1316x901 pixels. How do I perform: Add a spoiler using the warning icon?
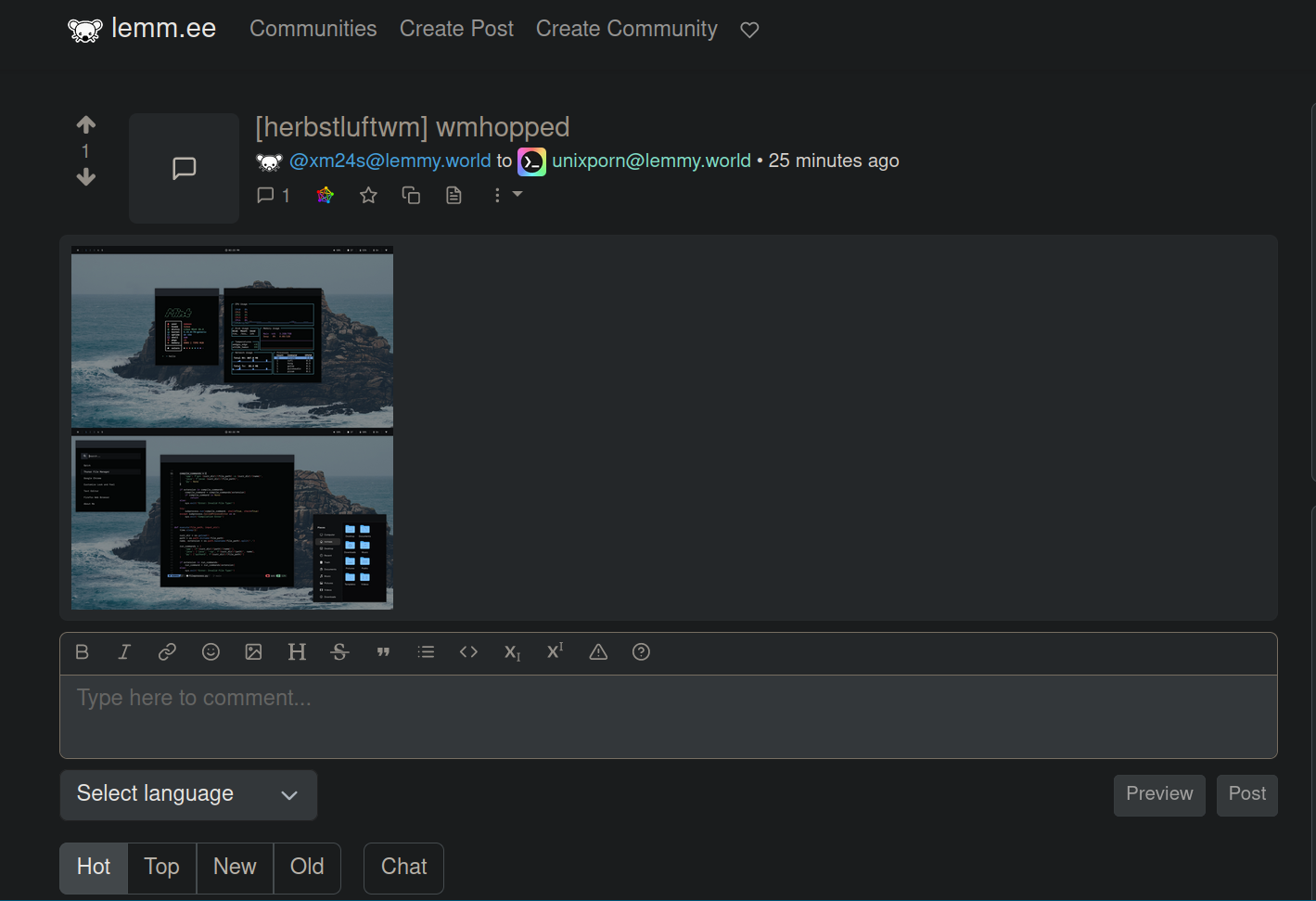click(x=597, y=651)
